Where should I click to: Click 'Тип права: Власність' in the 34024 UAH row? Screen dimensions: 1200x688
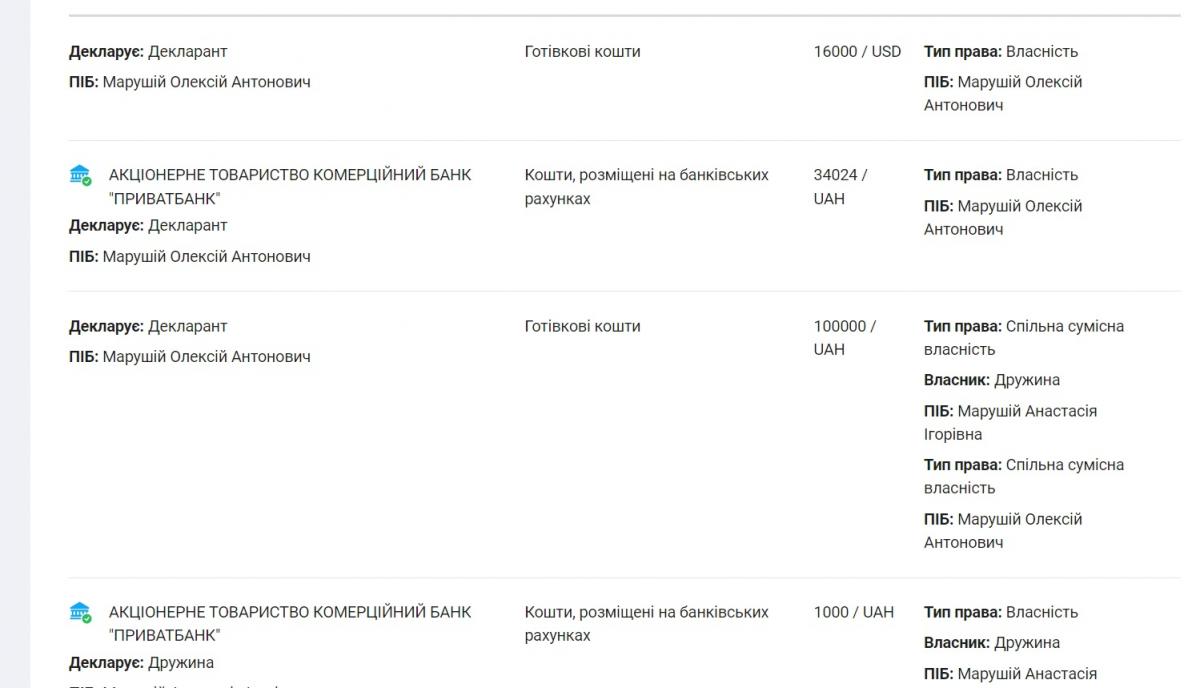coord(1001,175)
